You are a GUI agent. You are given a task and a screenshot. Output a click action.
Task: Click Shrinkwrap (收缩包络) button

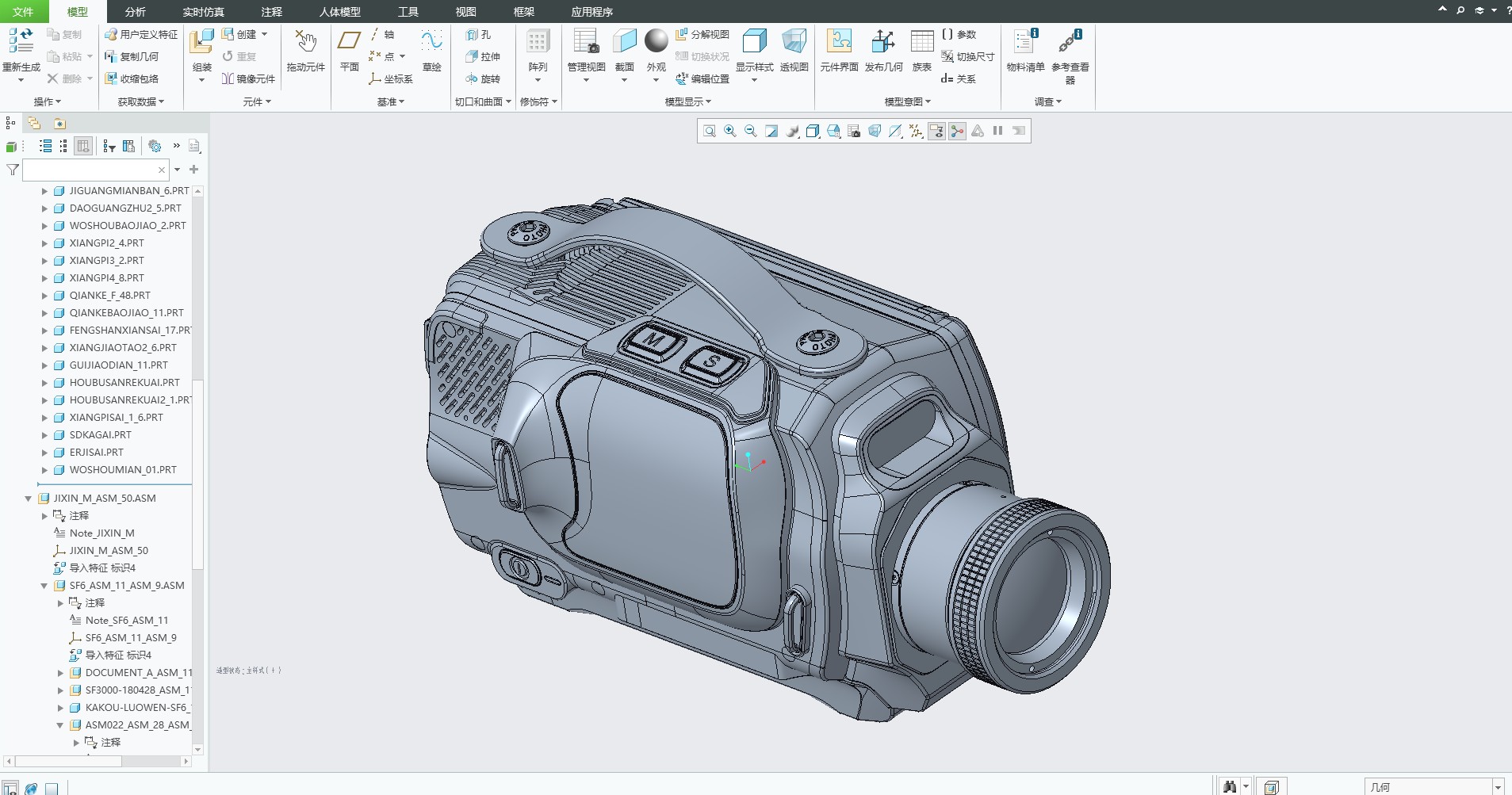[132, 78]
